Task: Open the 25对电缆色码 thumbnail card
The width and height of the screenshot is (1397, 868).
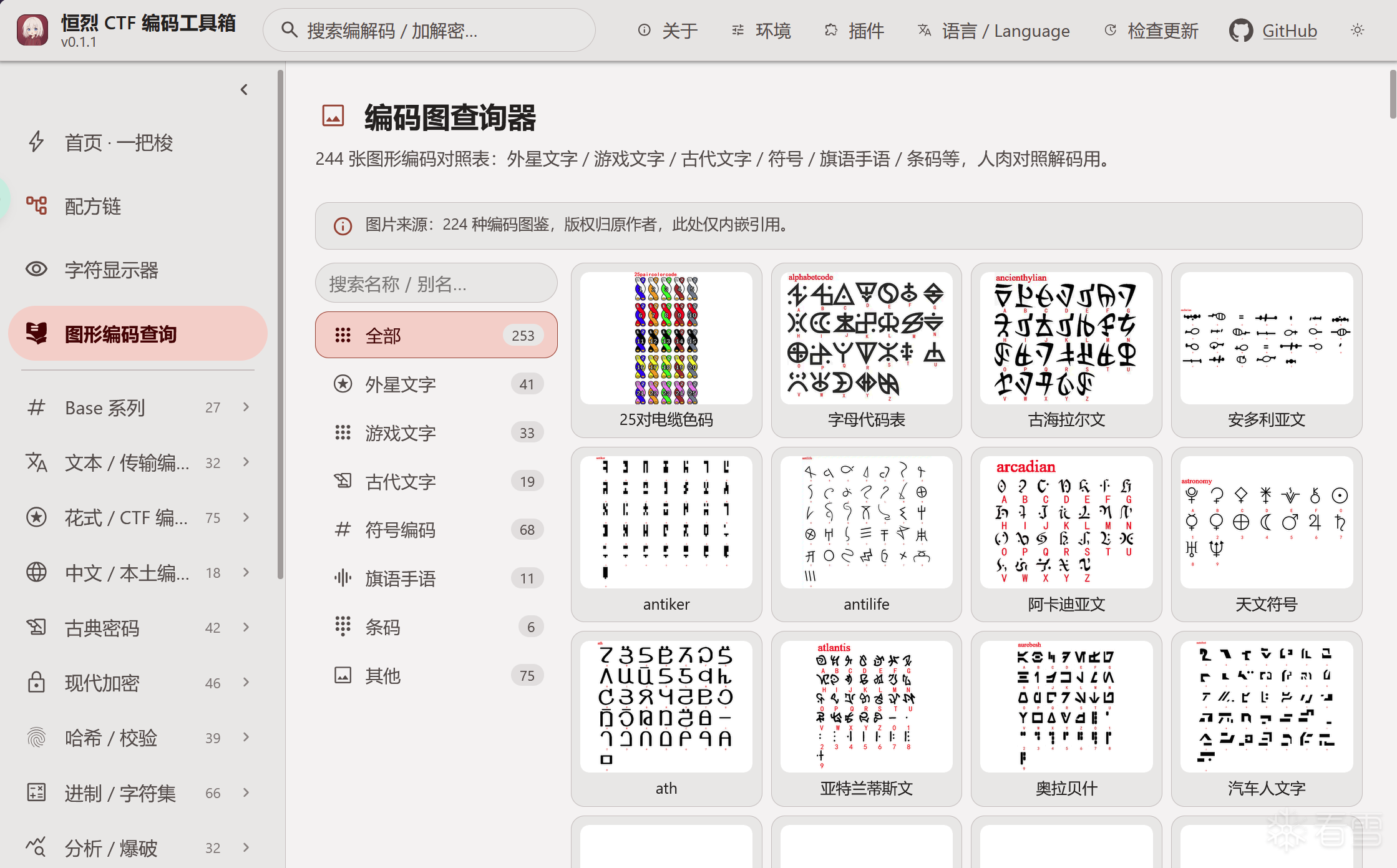Action: [666, 350]
